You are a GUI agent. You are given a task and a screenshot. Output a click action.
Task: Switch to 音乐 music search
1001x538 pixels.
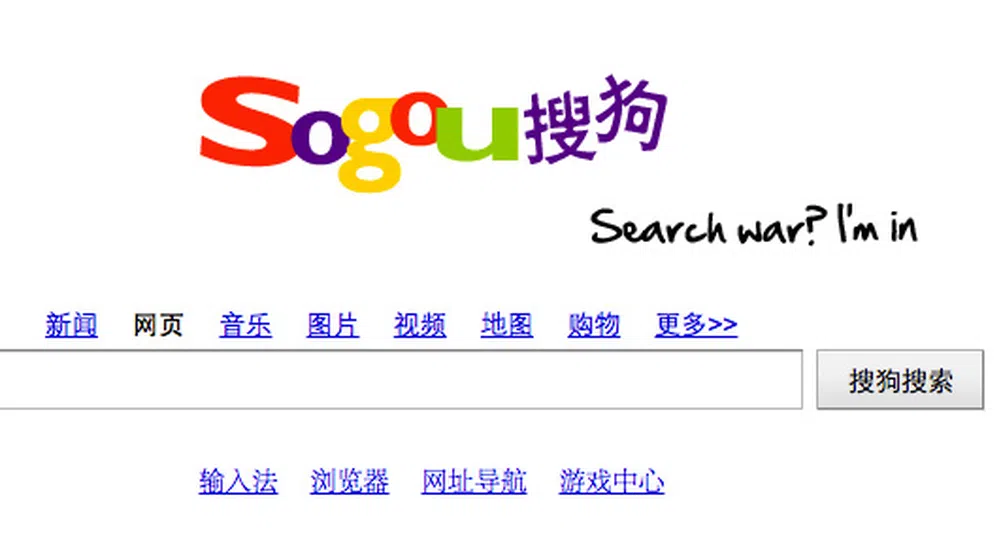click(246, 325)
